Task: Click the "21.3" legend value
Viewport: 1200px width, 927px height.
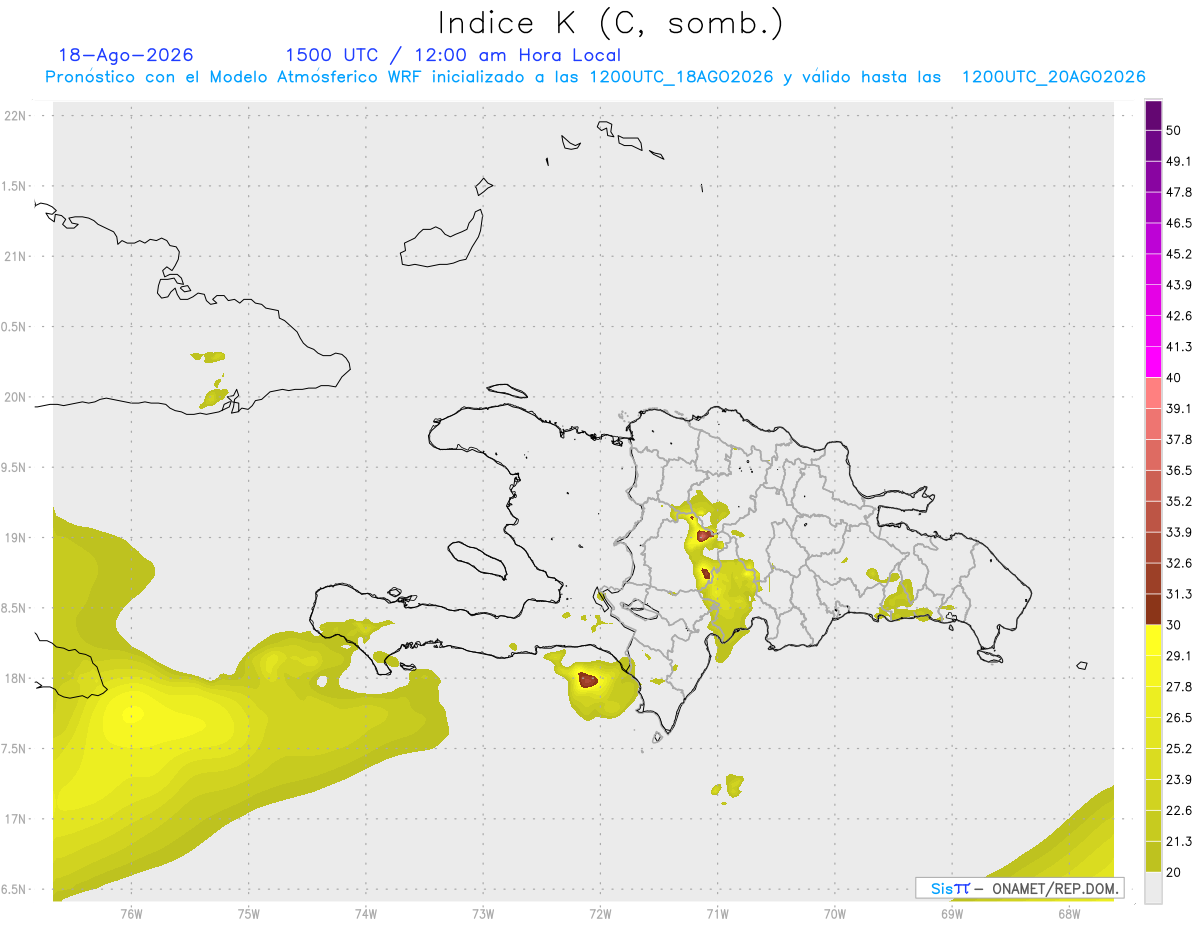Action: (1178, 841)
